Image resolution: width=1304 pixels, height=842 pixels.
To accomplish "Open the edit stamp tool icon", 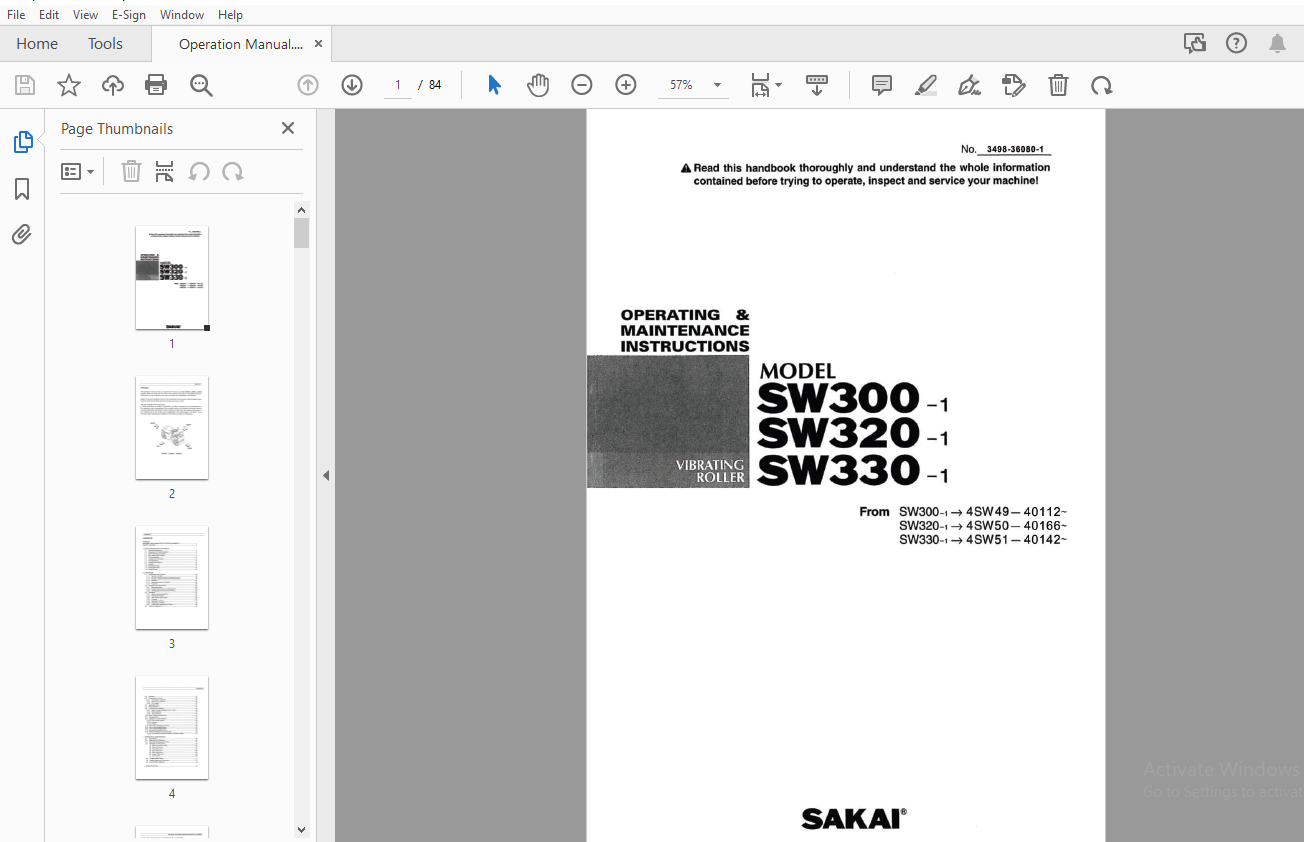I will [1014, 85].
